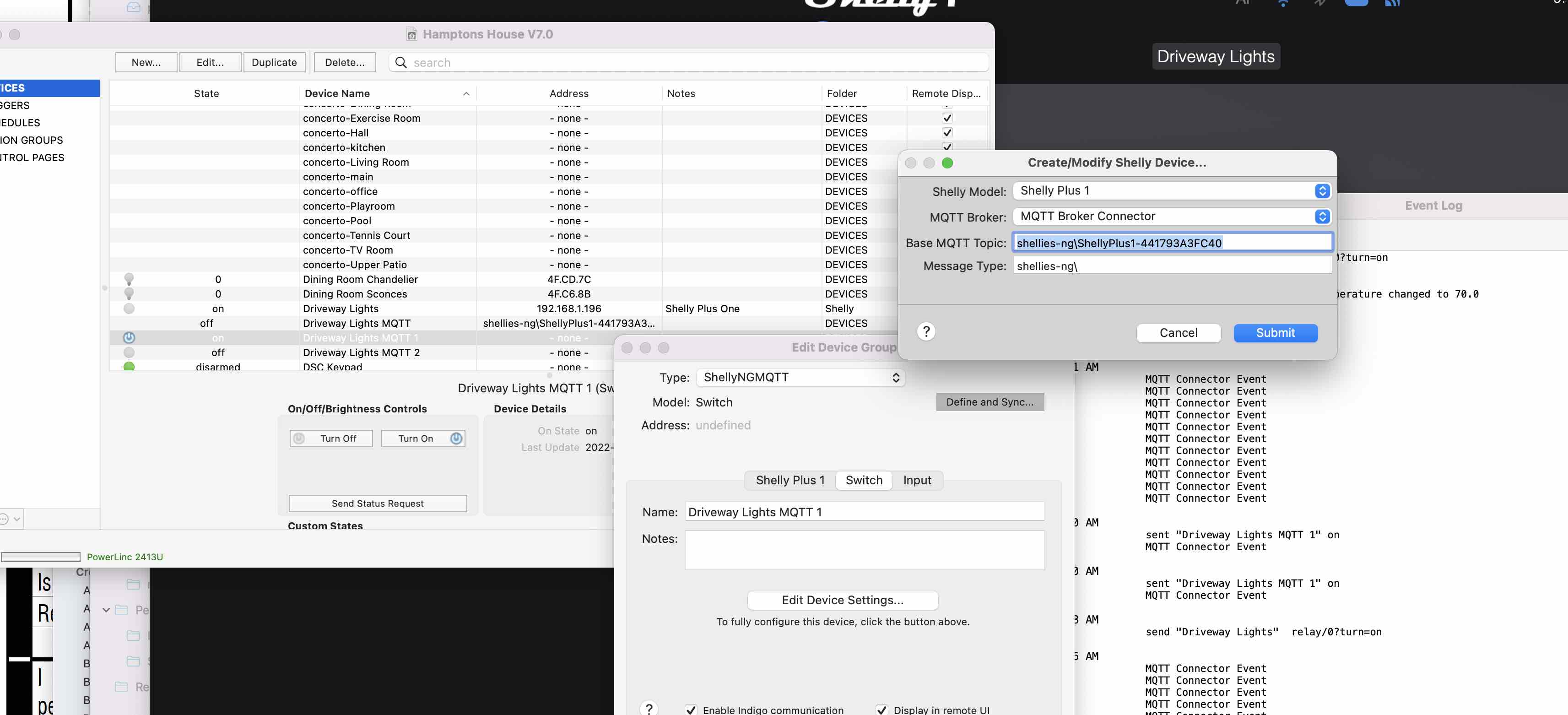Click the Base MQTT Topic field
Screen dimensions: 1568x715
(1173, 243)
